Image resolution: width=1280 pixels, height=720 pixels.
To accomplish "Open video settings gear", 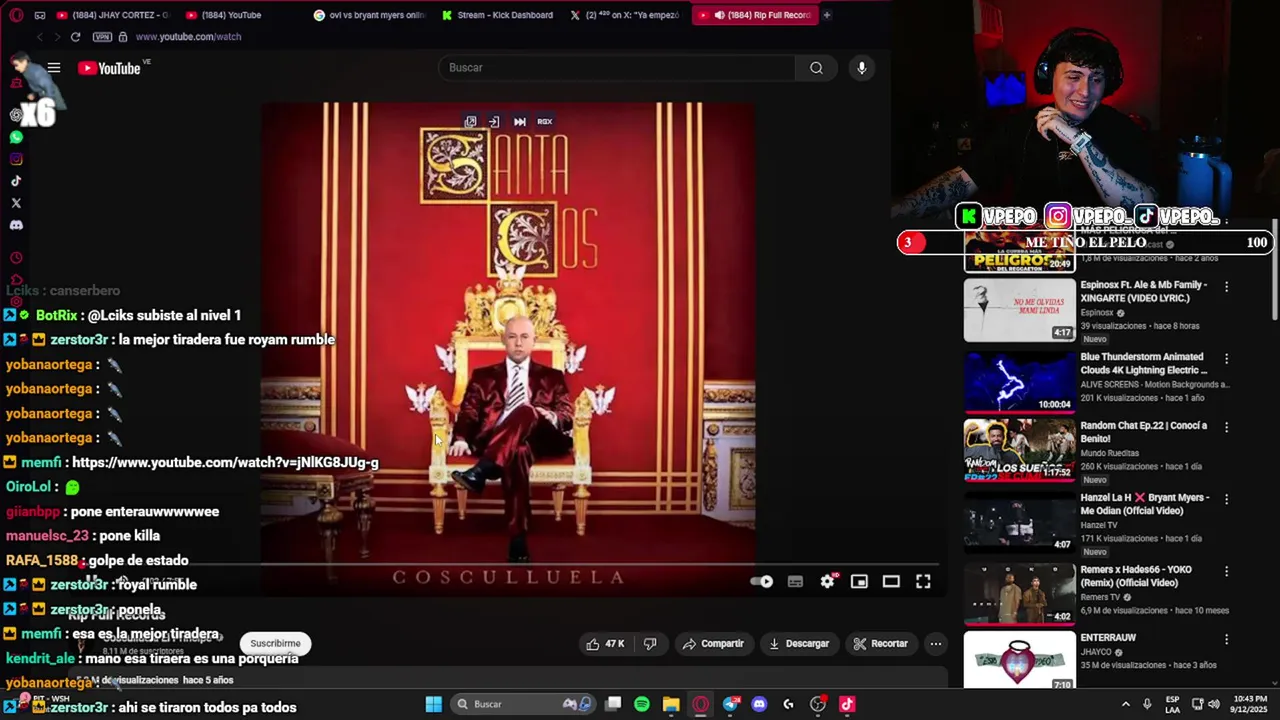I will pyautogui.click(x=827, y=581).
